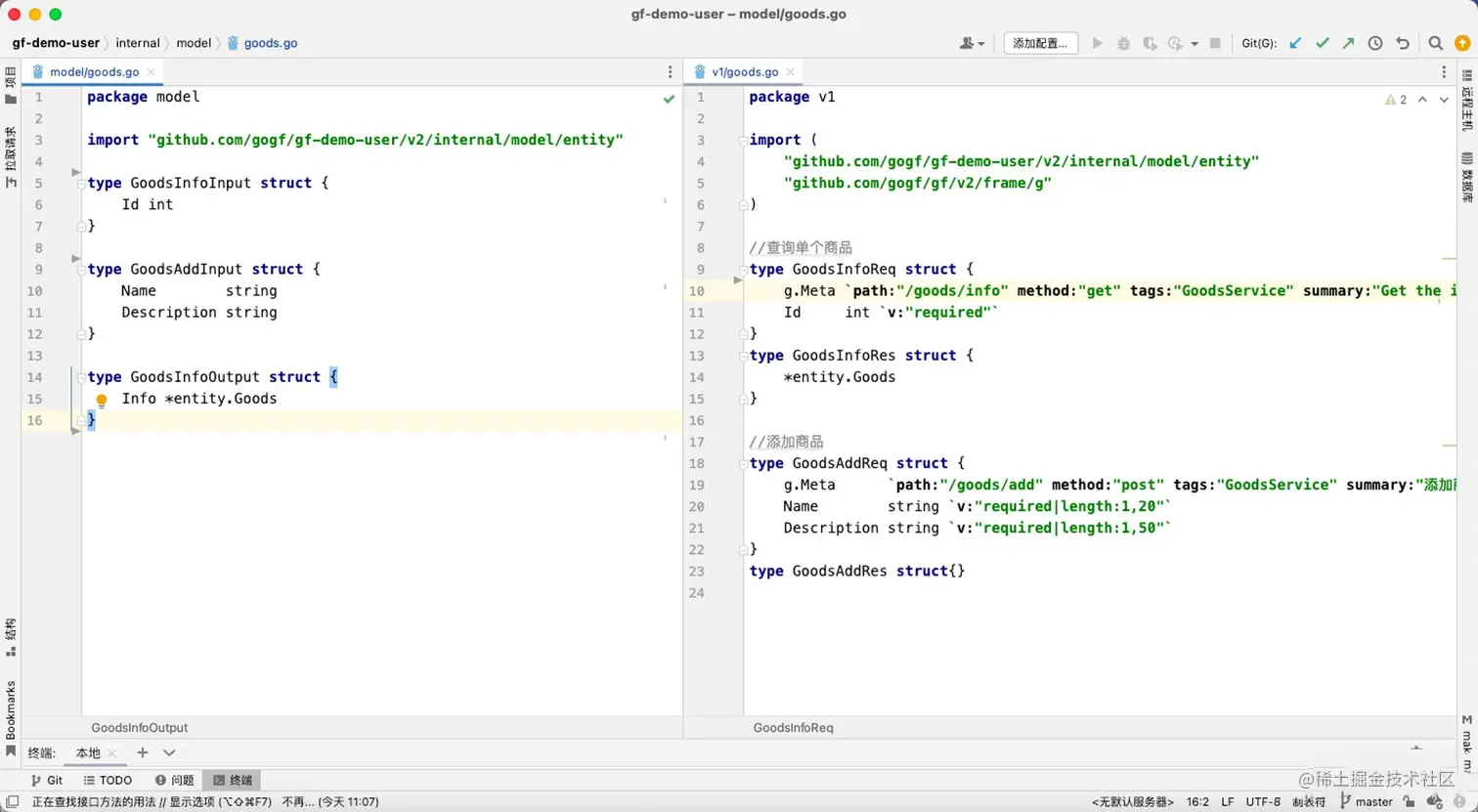Open the Git tool window tab
The width and height of the screenshot is (1478, 812).
[47, 780]
